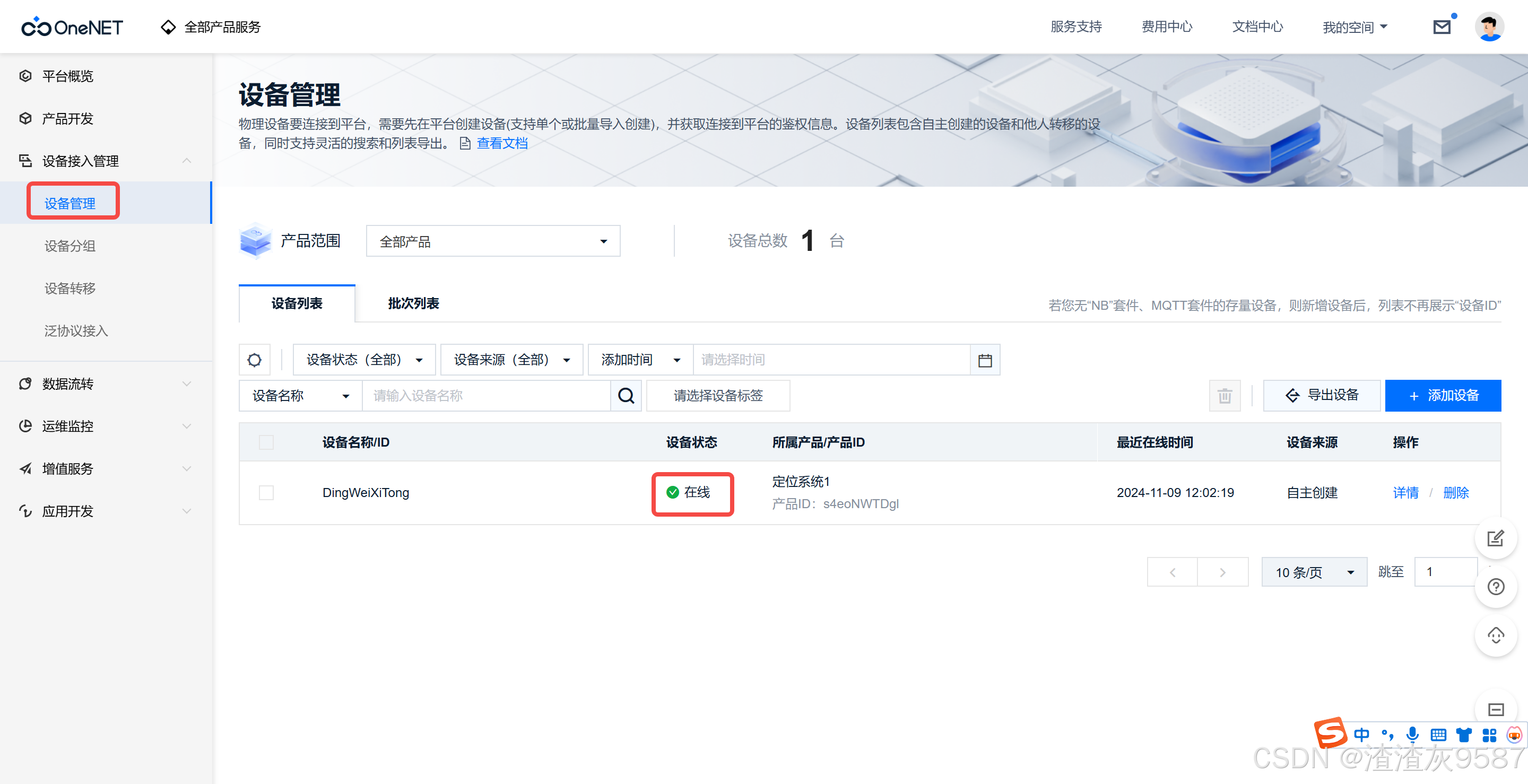Open the mail notifications icon

pos(1442,27)
